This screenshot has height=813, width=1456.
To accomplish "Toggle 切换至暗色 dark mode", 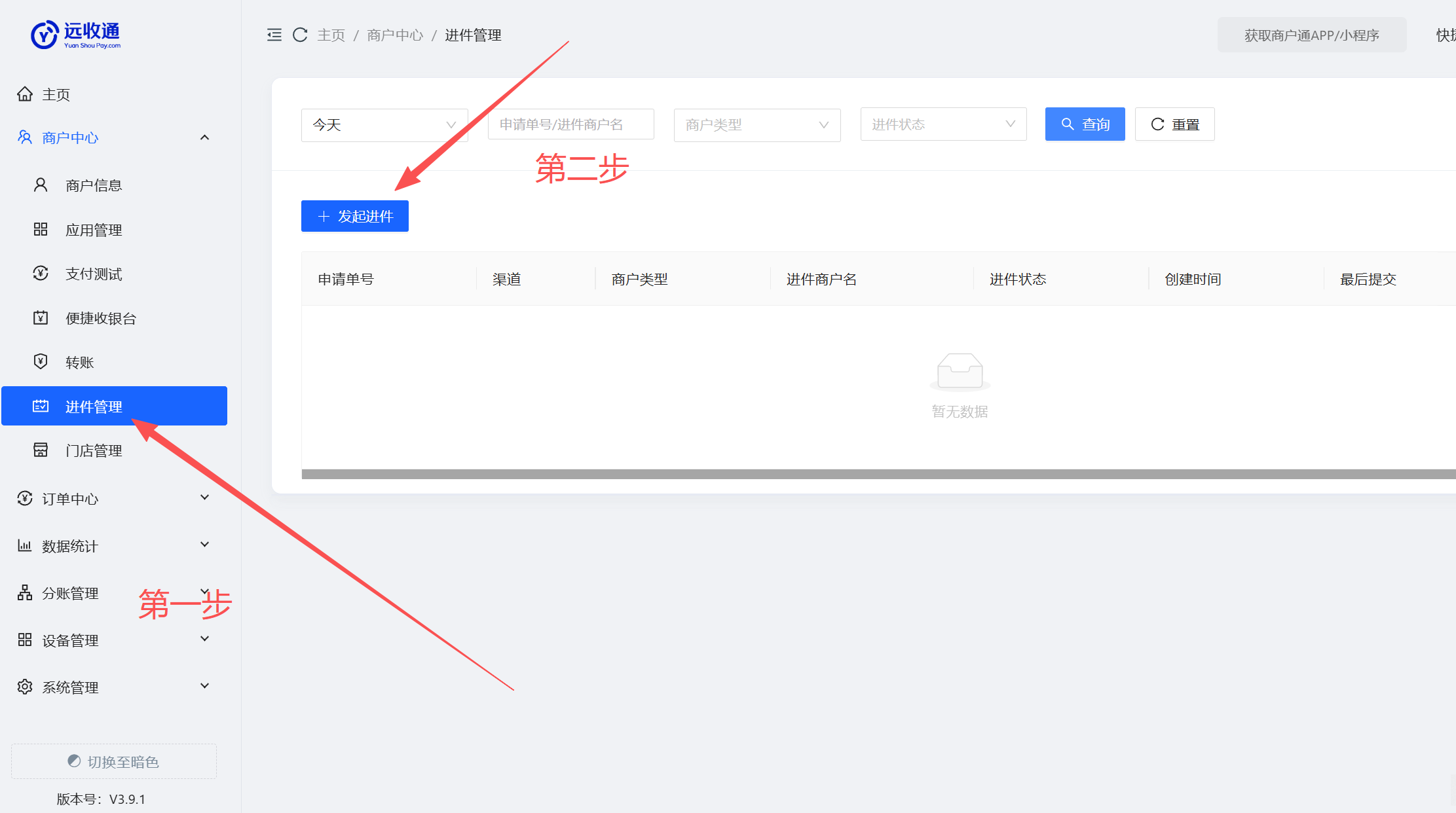I will pos(113,761).
